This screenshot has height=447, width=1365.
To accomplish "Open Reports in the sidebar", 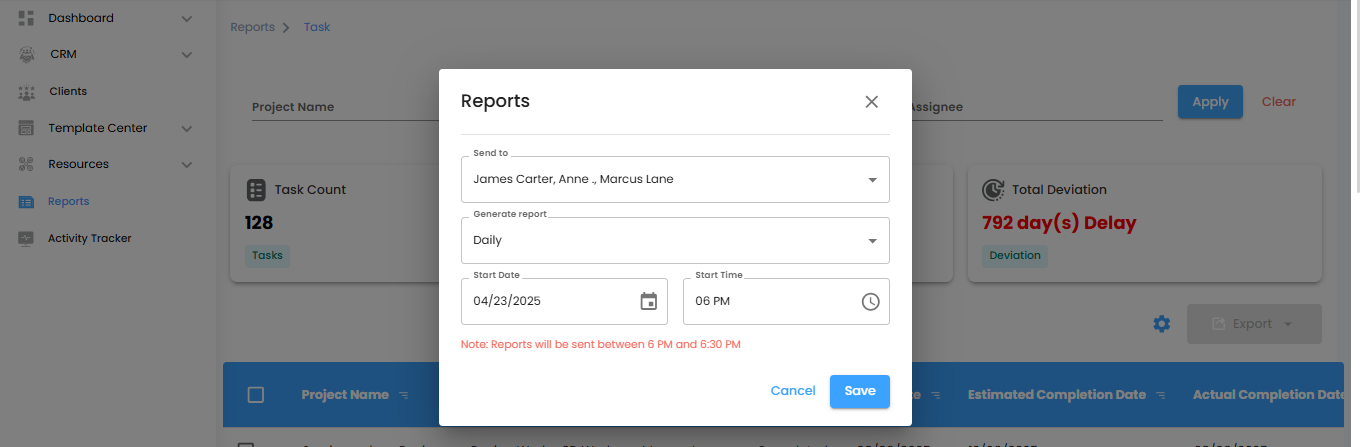I will pos(68,202).
